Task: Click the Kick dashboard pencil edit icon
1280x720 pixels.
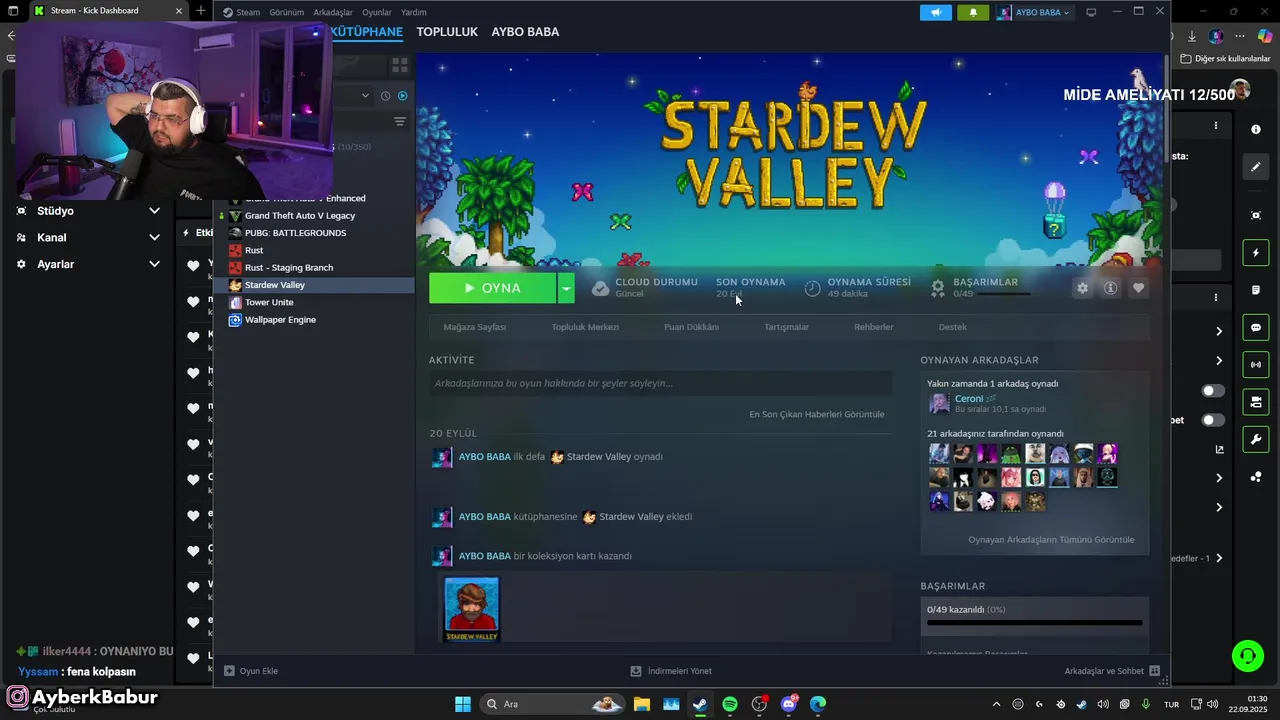Action: click(x=1256, y=167)
